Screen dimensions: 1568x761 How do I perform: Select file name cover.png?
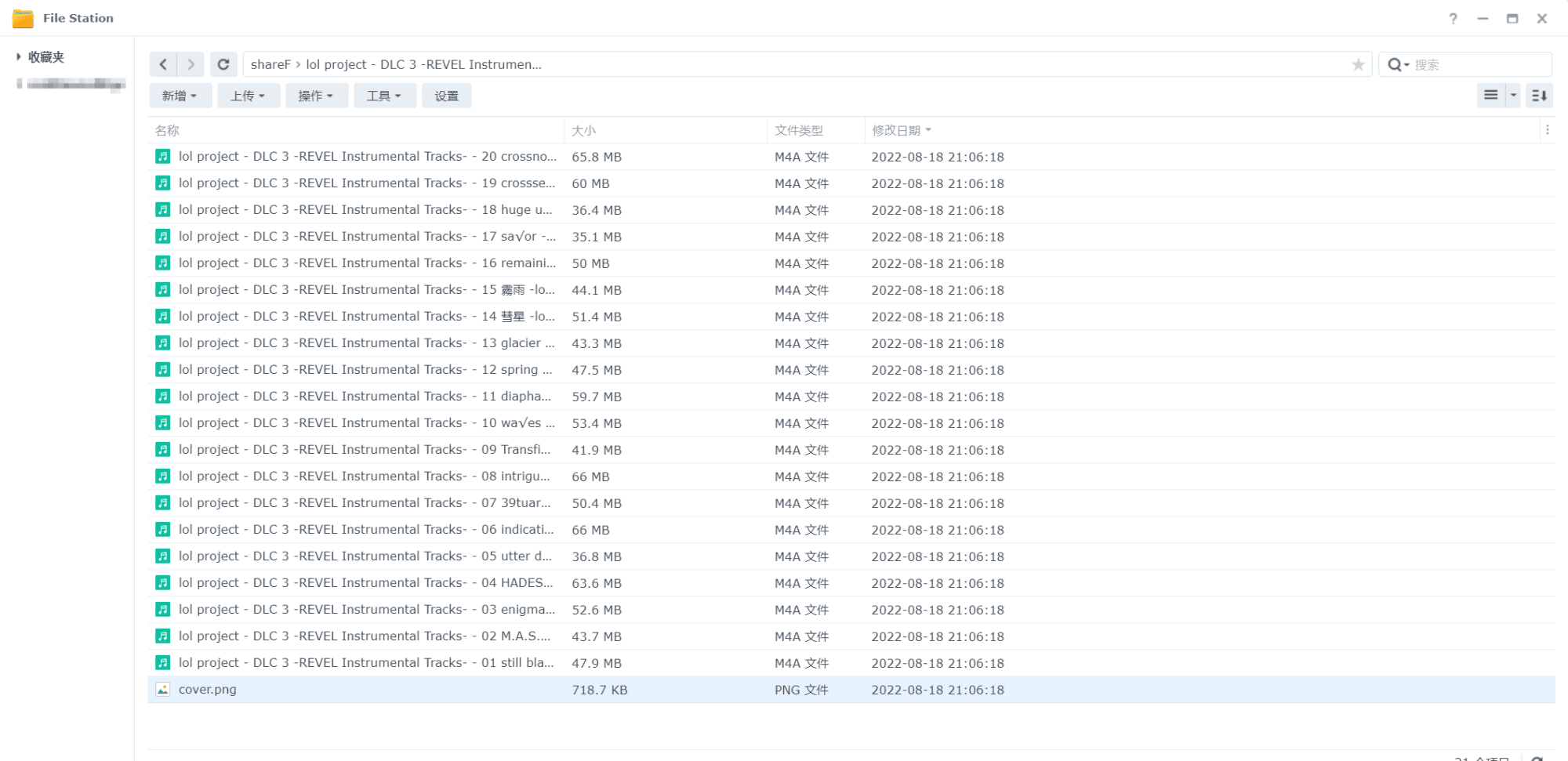[x=207, y=690]
